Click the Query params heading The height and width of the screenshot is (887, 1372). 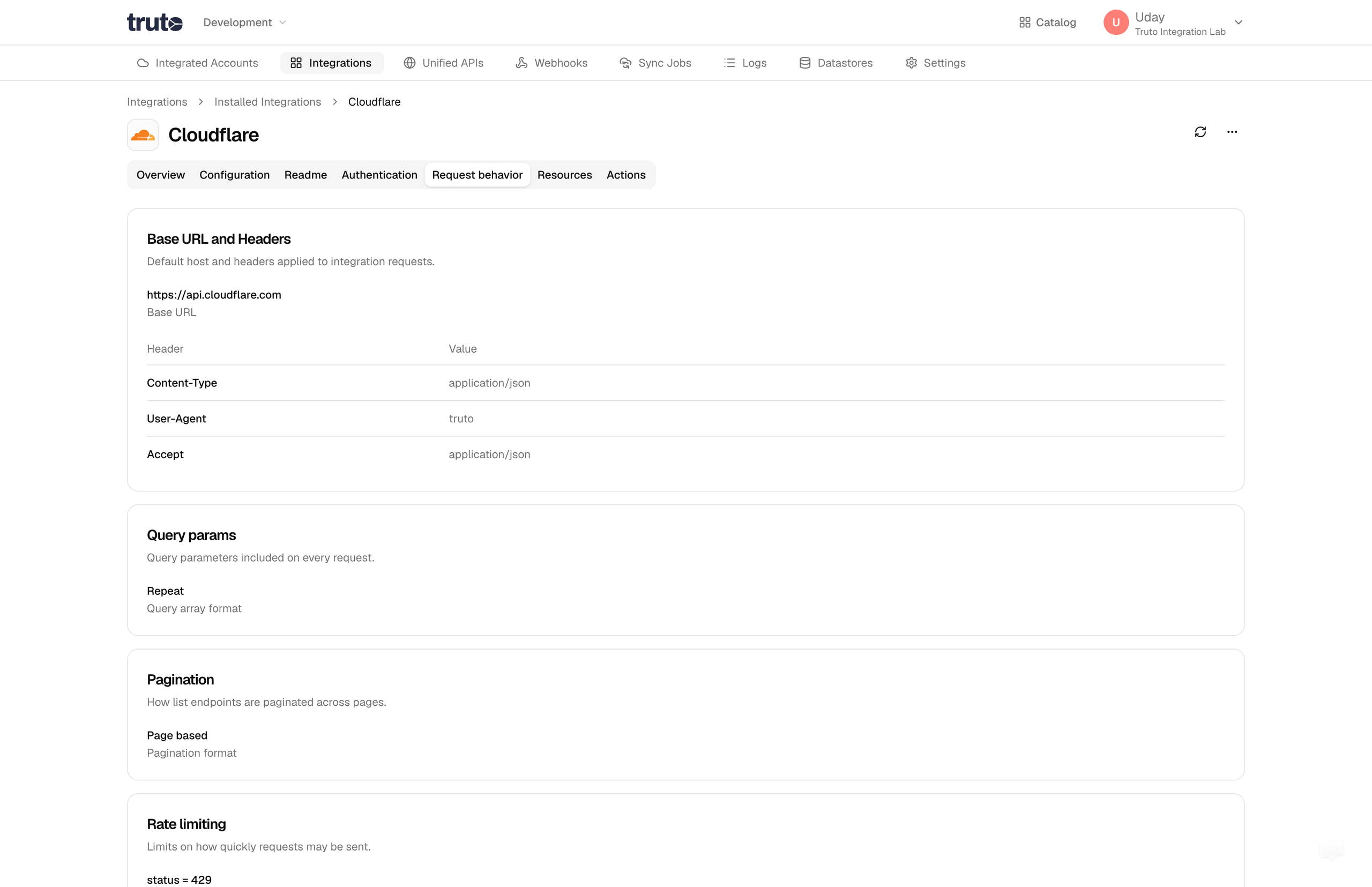pyautogui.click(x=191, y=535)
